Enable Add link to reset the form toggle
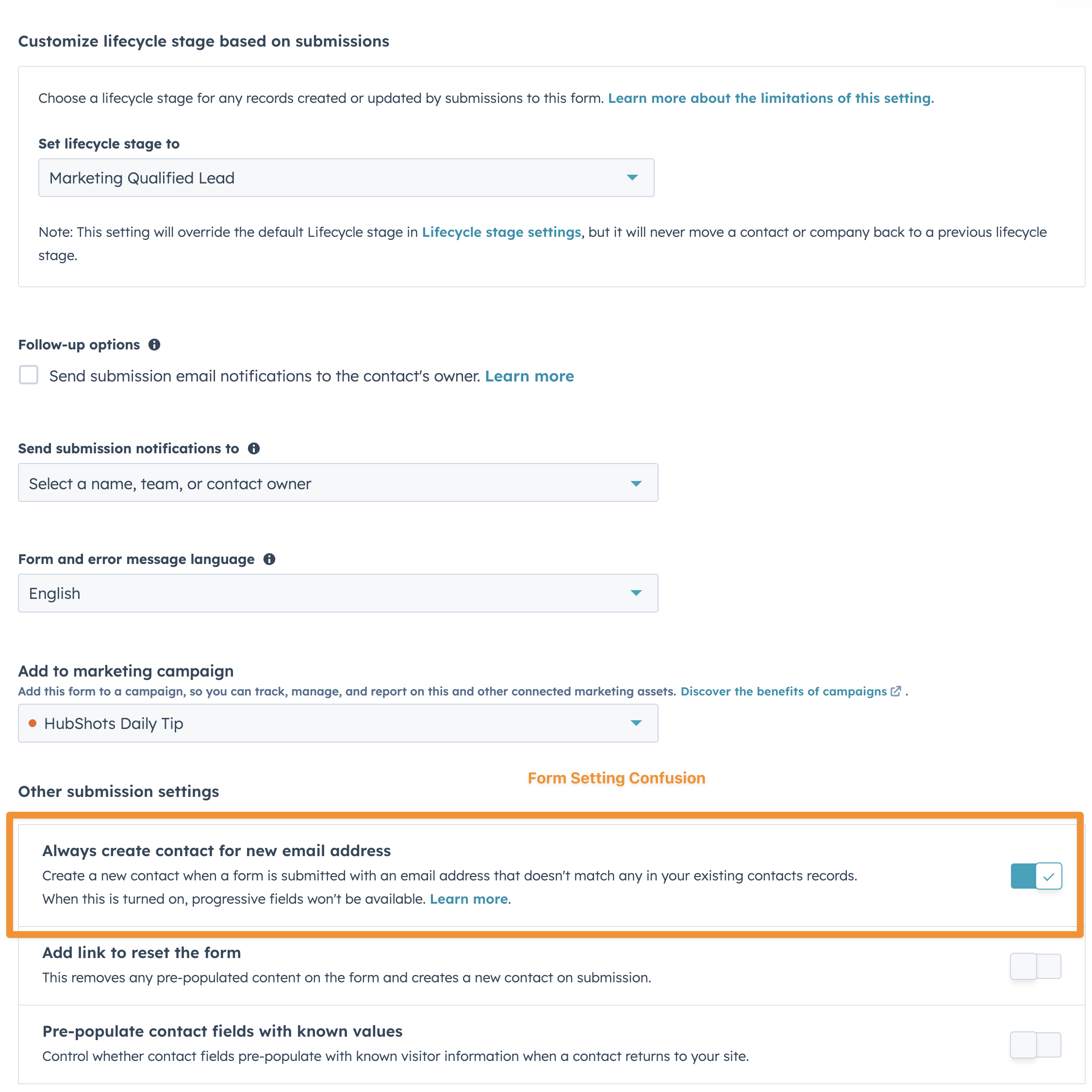This screenshot has width=1092, height=1092. [1036, 966]
